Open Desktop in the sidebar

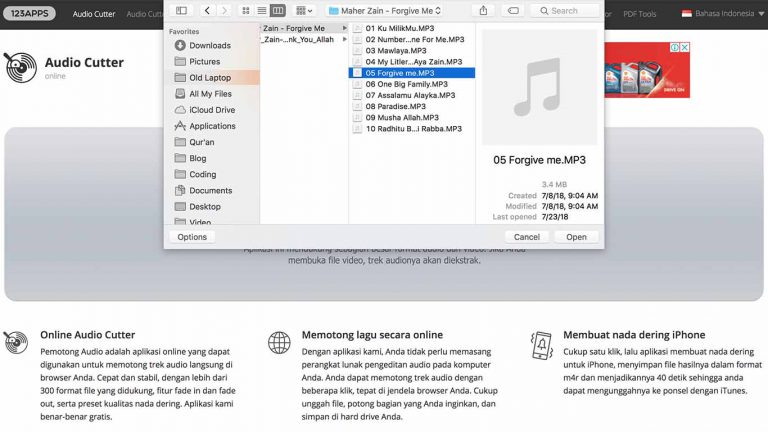pyautogui.click(x=205, y=207)
